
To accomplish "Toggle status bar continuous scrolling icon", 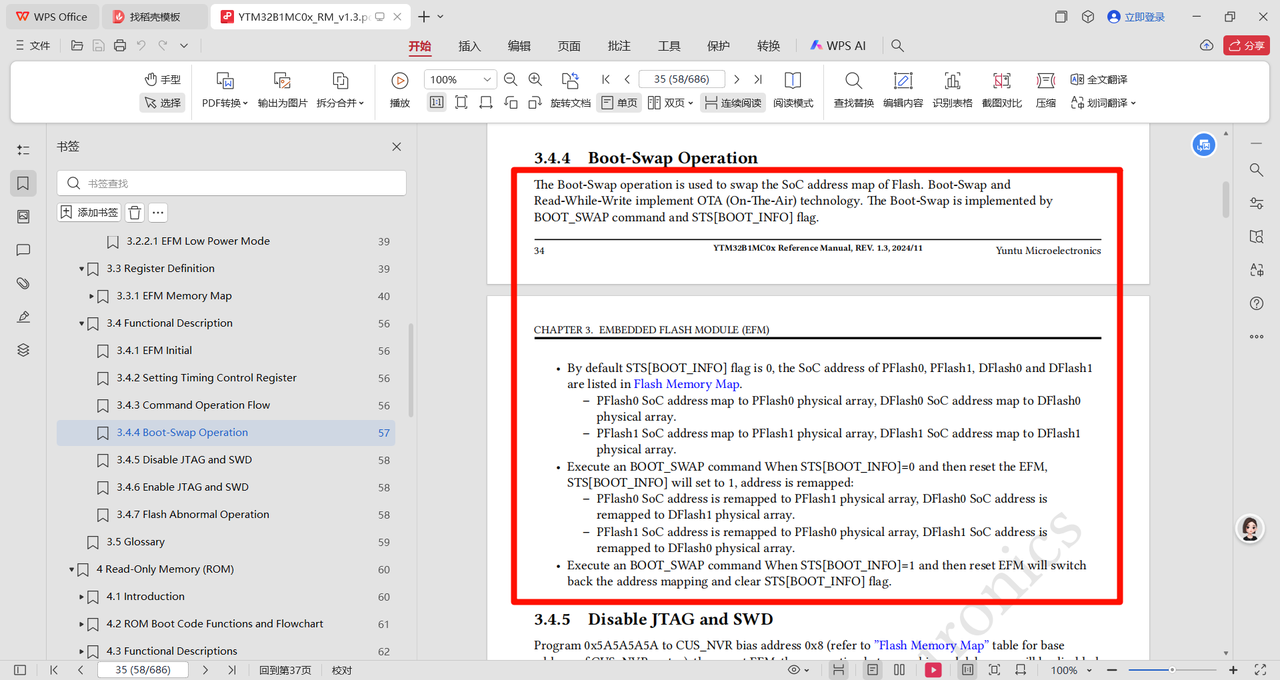I will coord(839,669).
